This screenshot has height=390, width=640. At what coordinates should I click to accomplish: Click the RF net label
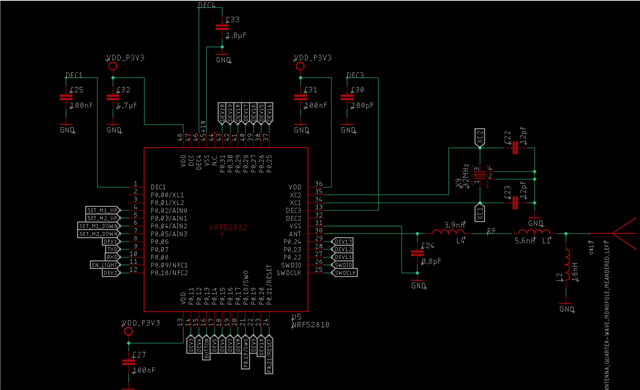click(491, 230)
